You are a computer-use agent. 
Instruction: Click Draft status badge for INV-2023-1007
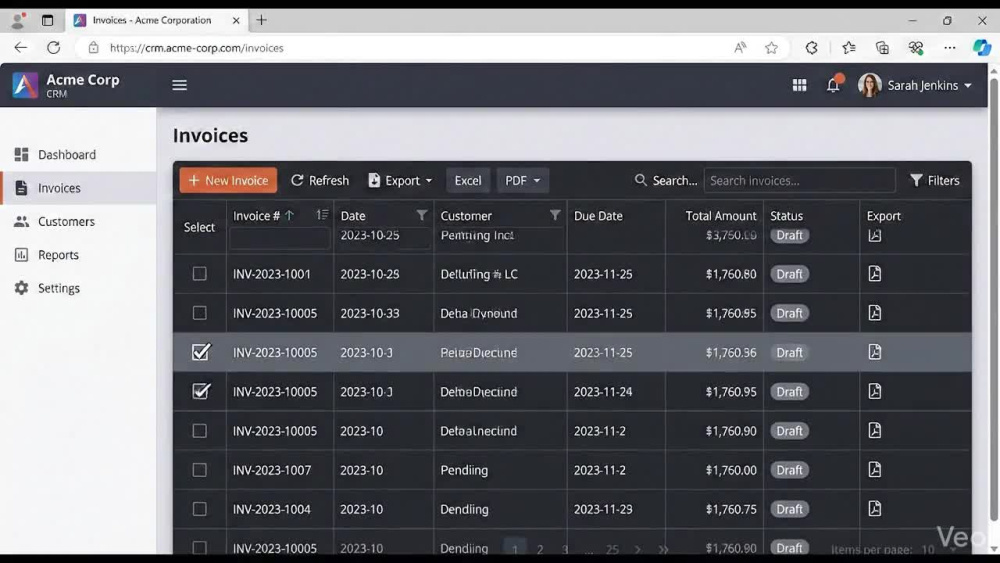789,470
